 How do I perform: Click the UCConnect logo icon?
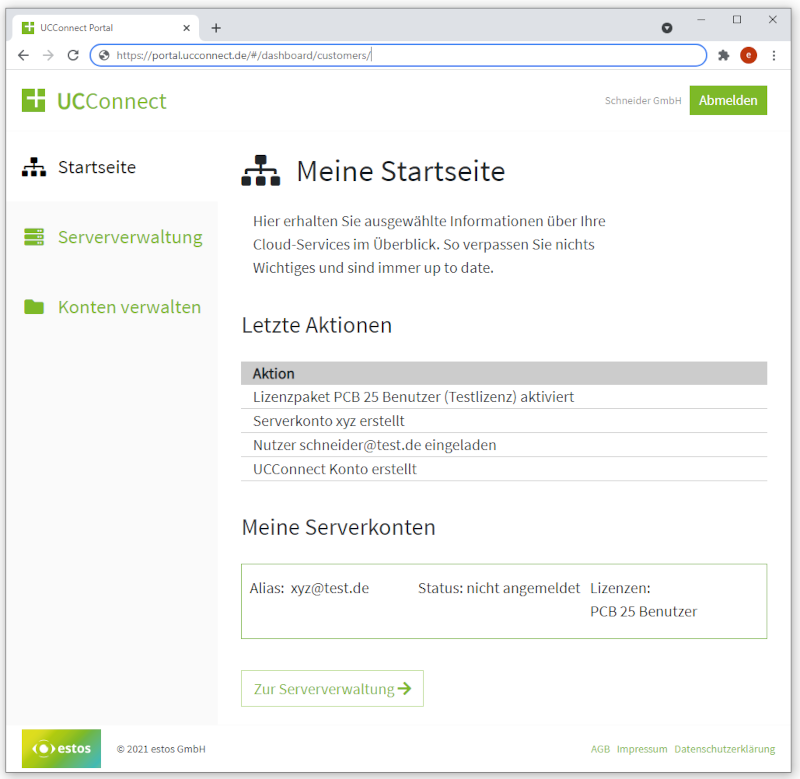(x=34, y=100)
